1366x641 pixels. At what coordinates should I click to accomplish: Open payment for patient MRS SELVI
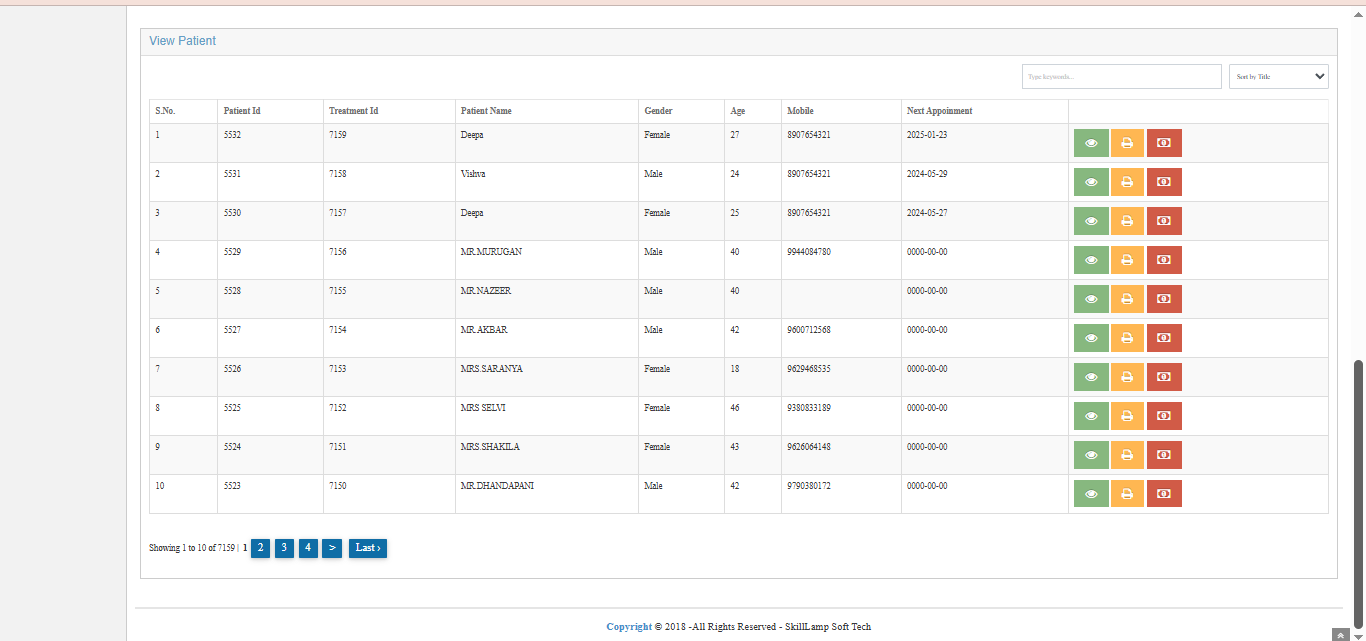click(x=1164, y=416)
